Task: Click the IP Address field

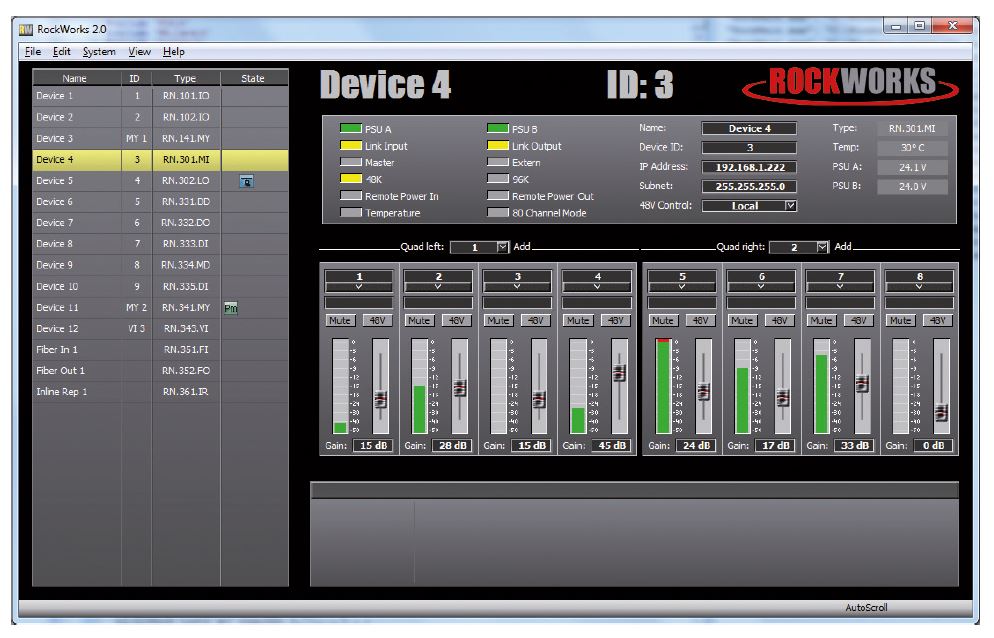Action: coord(749,167)
